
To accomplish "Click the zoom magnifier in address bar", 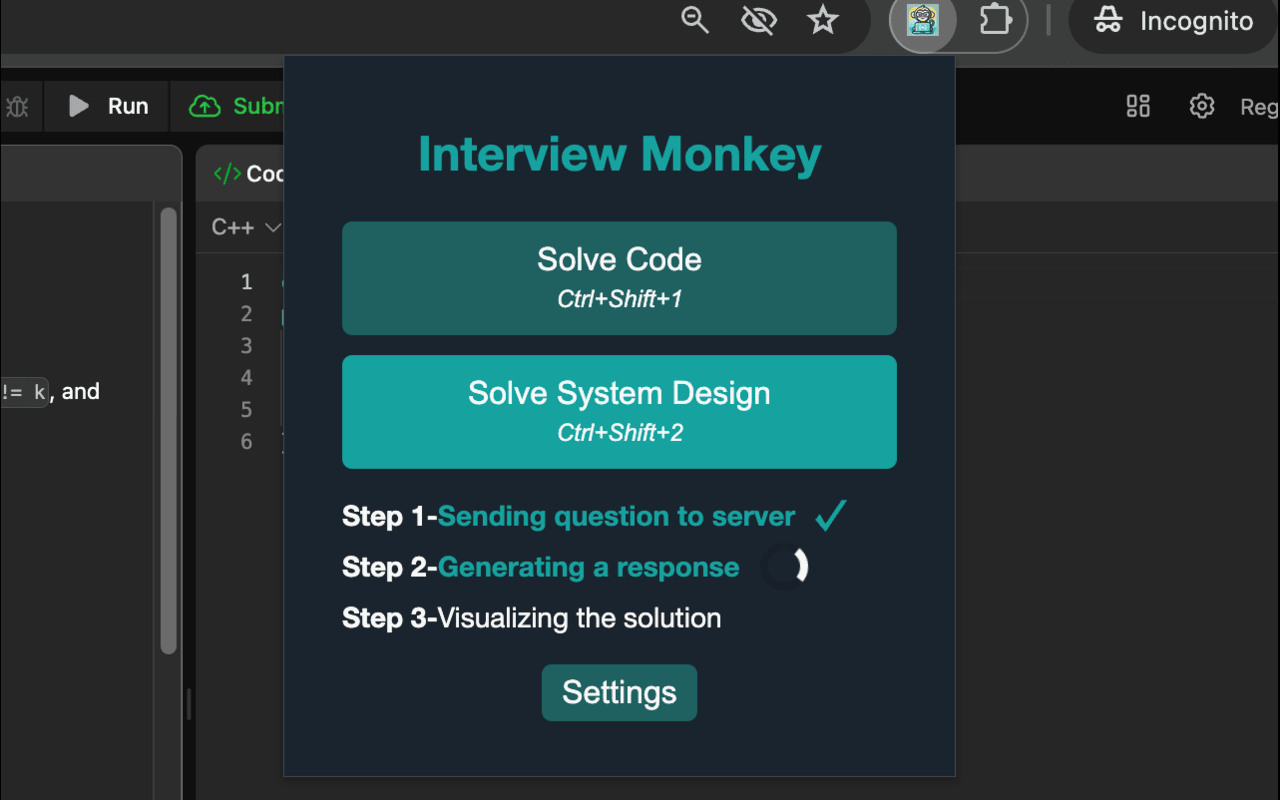I will [695, 21].
